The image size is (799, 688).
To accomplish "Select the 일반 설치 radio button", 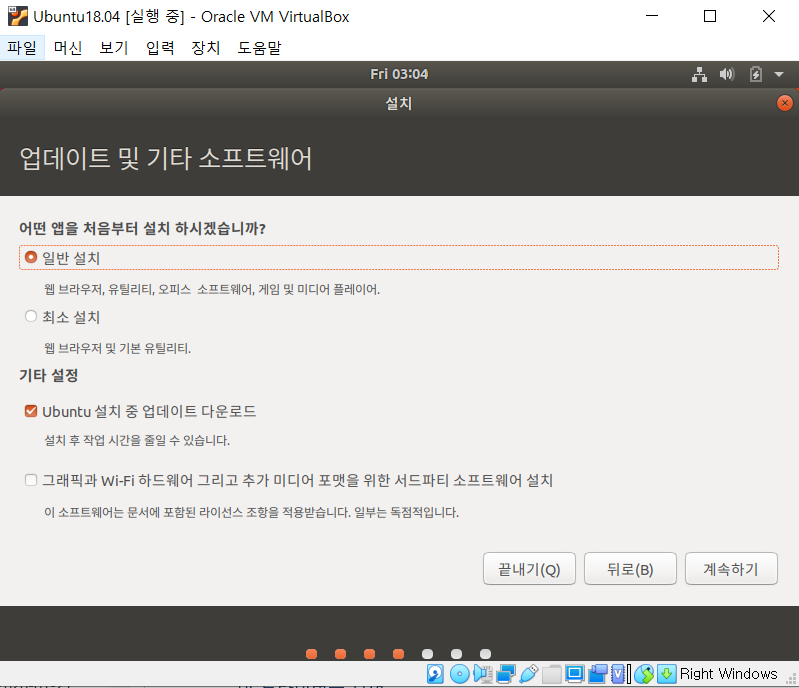I will (x=31, y=257).
